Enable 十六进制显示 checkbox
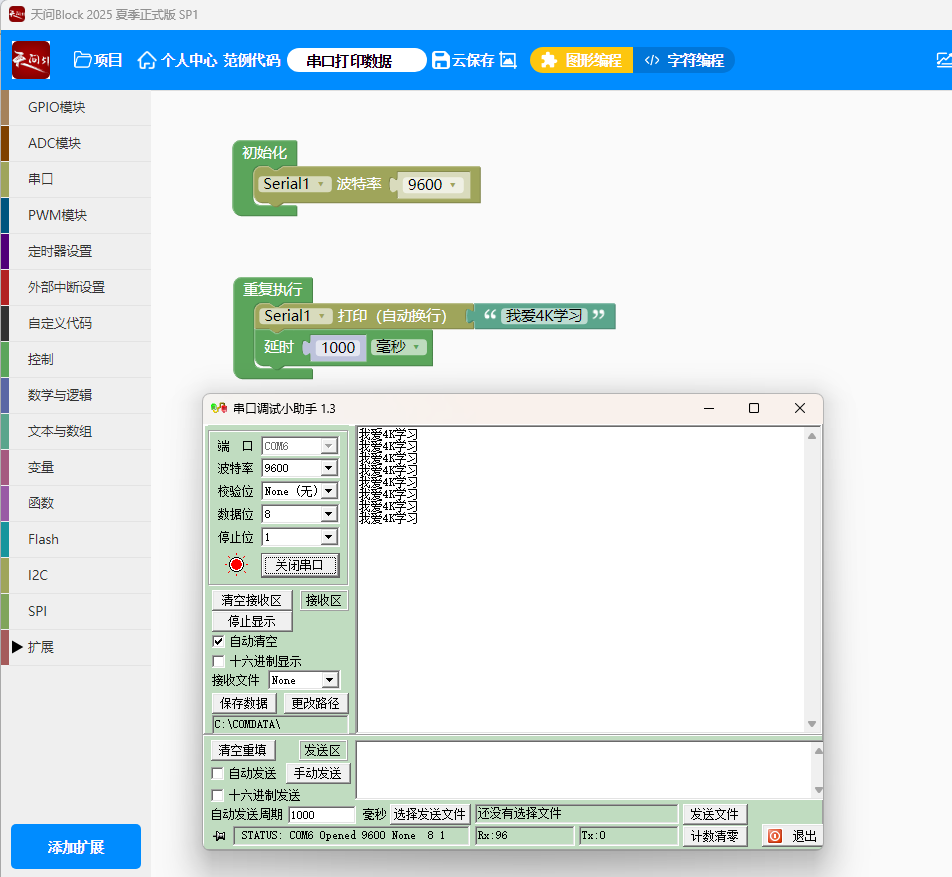The width and height of the screenshot is (952, 877). (219, 661)
